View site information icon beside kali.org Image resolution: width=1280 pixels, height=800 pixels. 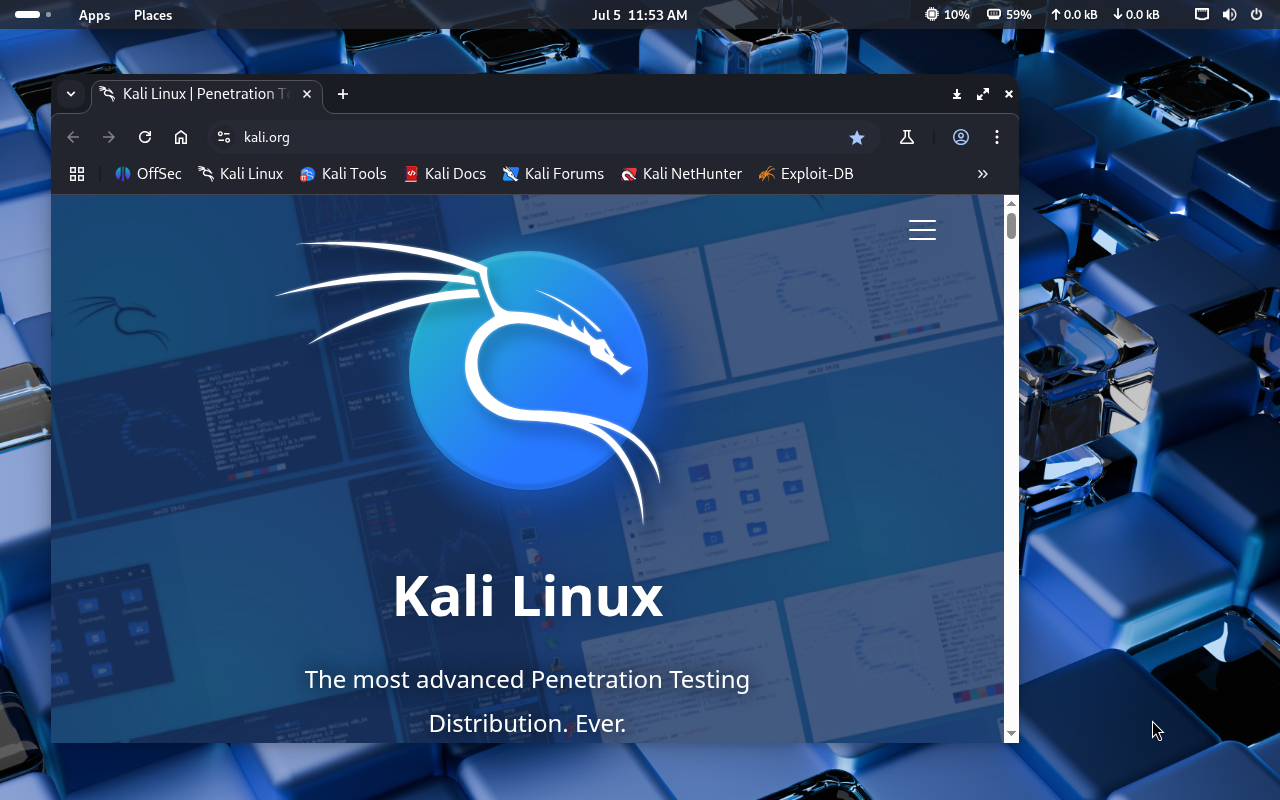click(224, 137)
